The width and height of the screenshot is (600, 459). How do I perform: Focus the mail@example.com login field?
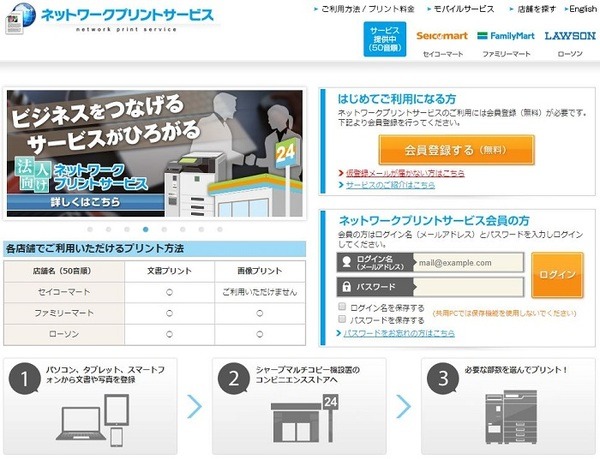[x=469, y=263]
